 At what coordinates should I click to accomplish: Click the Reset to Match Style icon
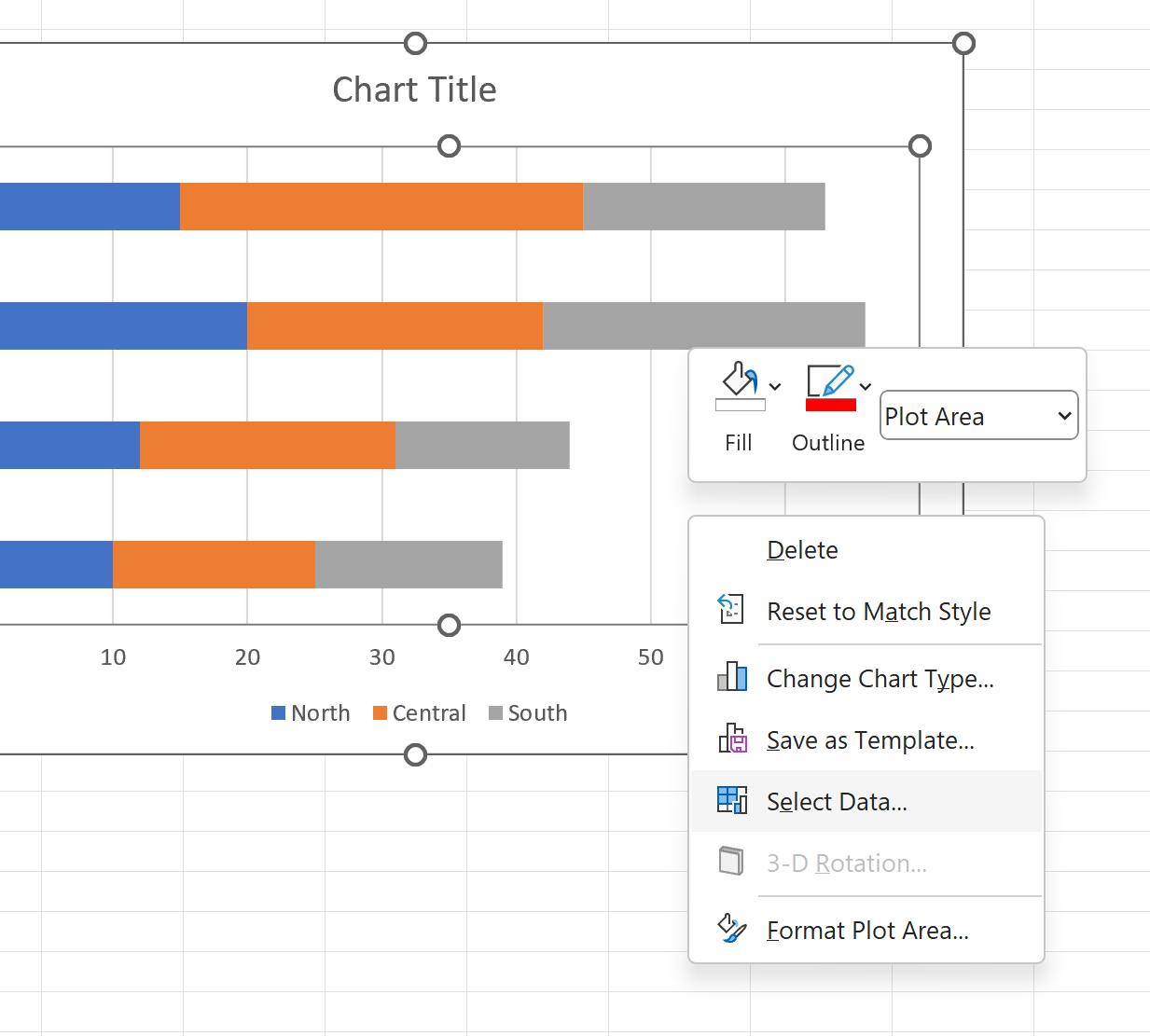[732, 610]
